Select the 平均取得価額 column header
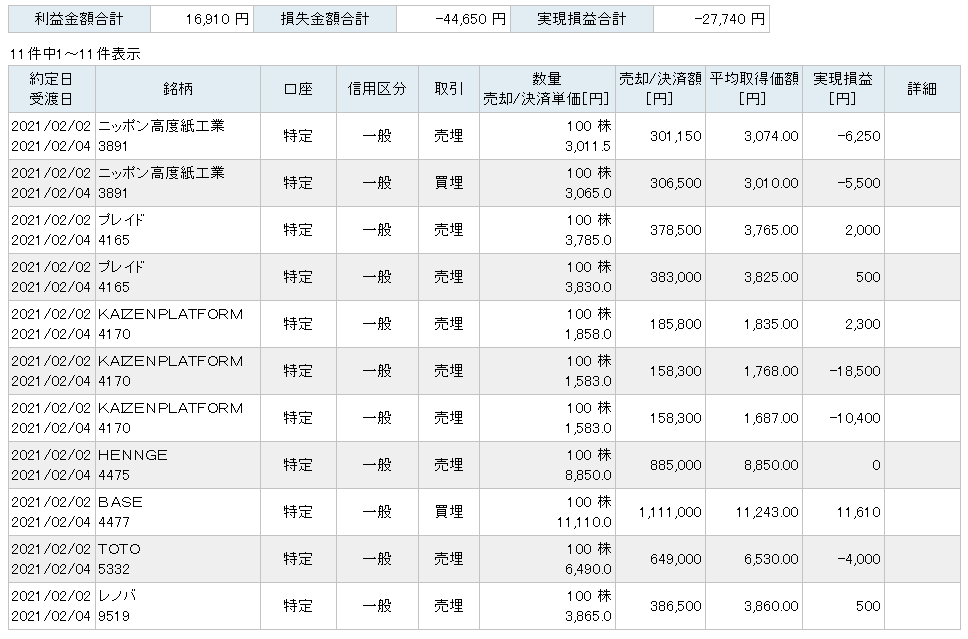The height and width of the screenshot is (639, 968). [754, 89]
